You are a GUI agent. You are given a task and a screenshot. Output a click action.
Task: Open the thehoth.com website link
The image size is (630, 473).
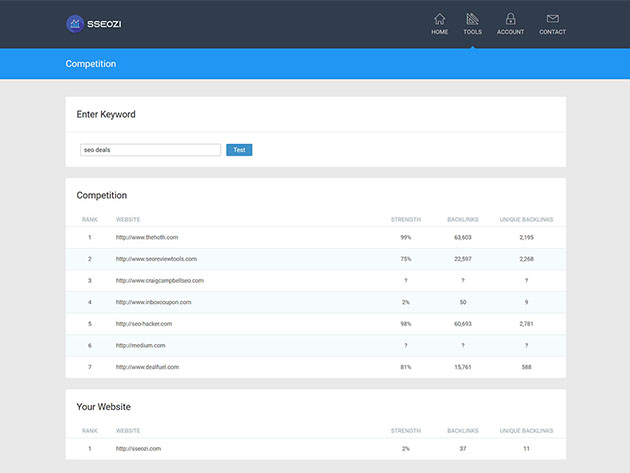pos(147,237)
